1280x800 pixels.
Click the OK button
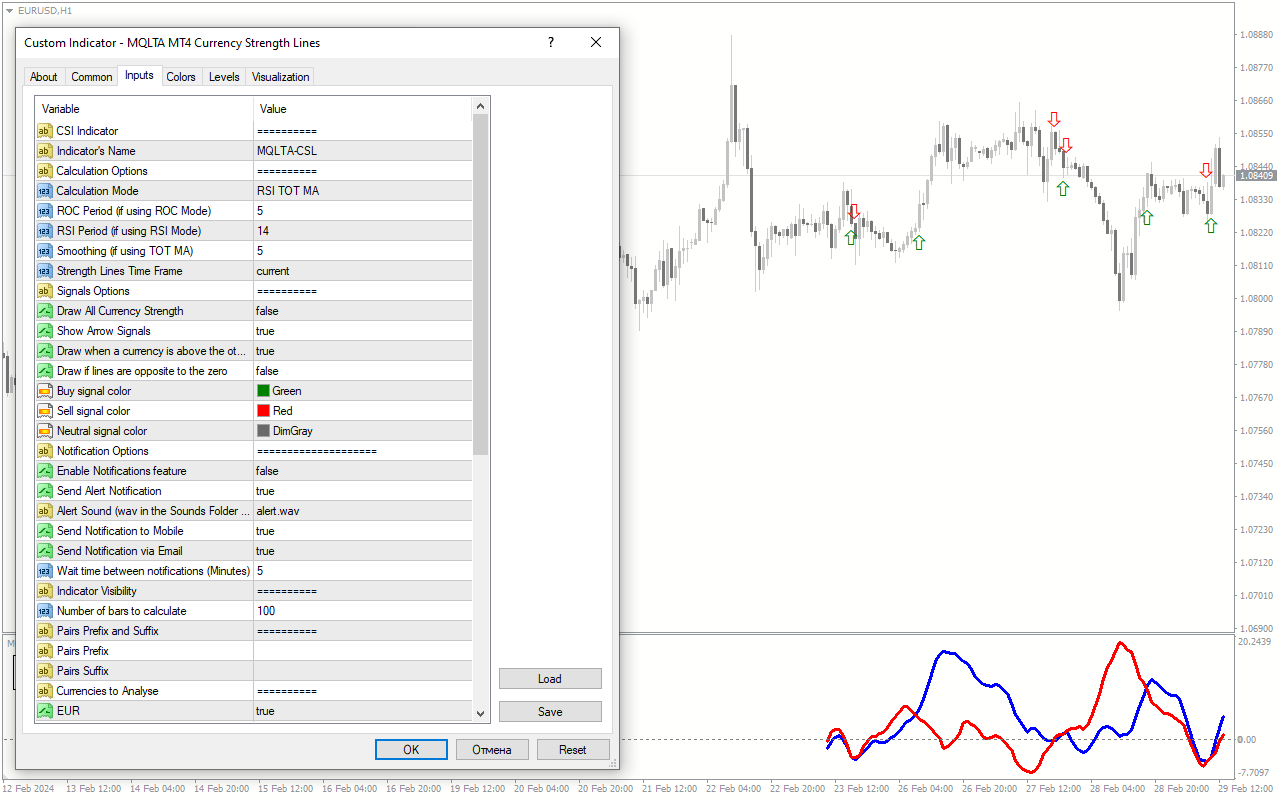tap(411, 749)
